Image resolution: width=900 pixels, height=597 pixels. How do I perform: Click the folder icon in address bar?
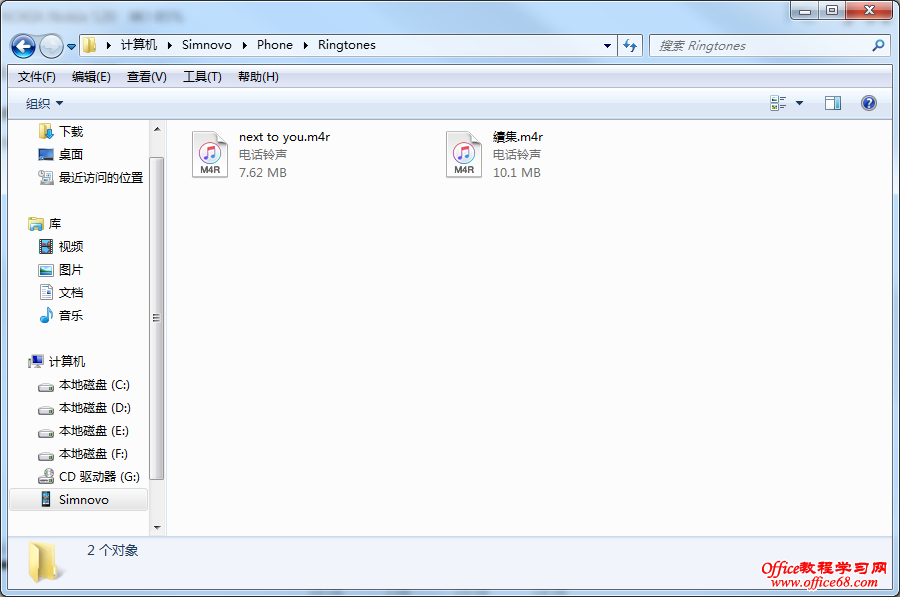click(90, 45)
